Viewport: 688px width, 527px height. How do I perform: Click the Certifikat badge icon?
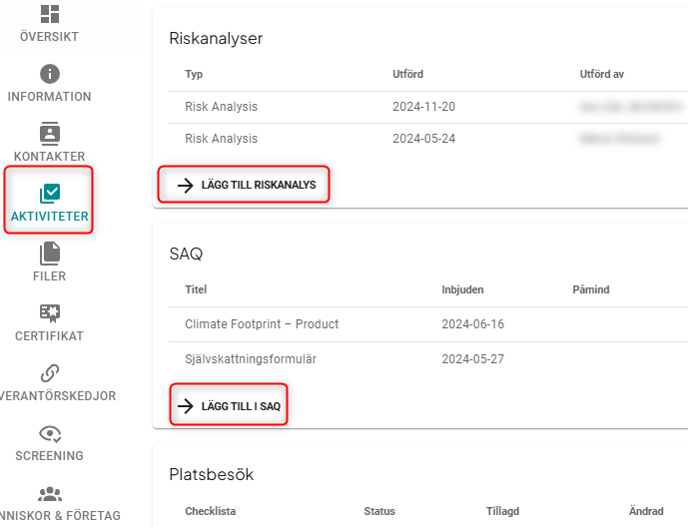click(x=49, y=313)
